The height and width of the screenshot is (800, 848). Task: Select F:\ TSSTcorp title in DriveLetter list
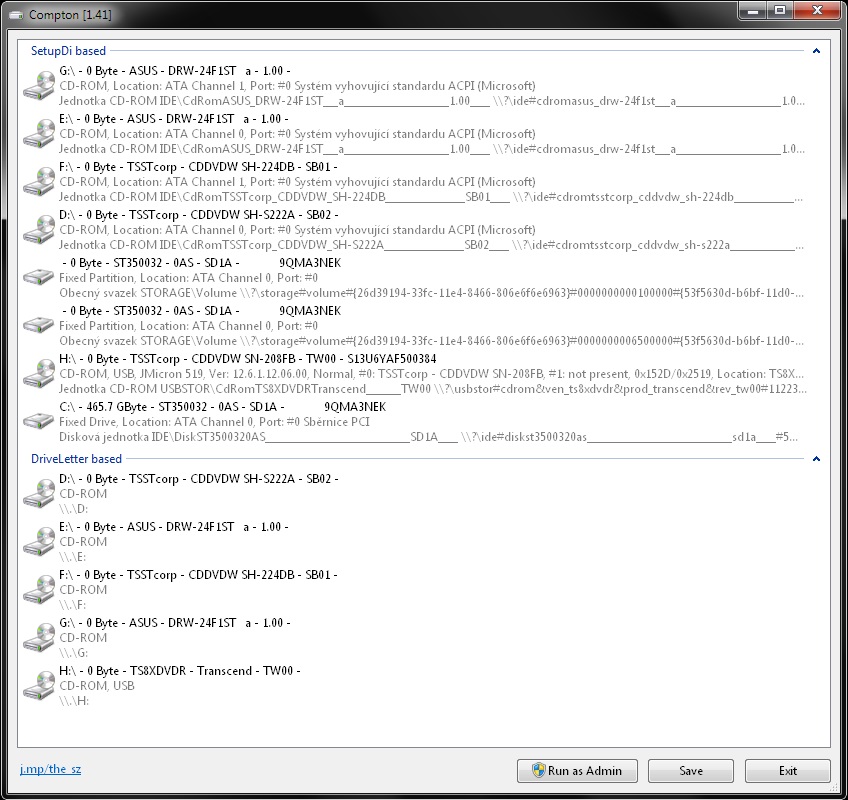pyautogui.click(x=198, y=574)
